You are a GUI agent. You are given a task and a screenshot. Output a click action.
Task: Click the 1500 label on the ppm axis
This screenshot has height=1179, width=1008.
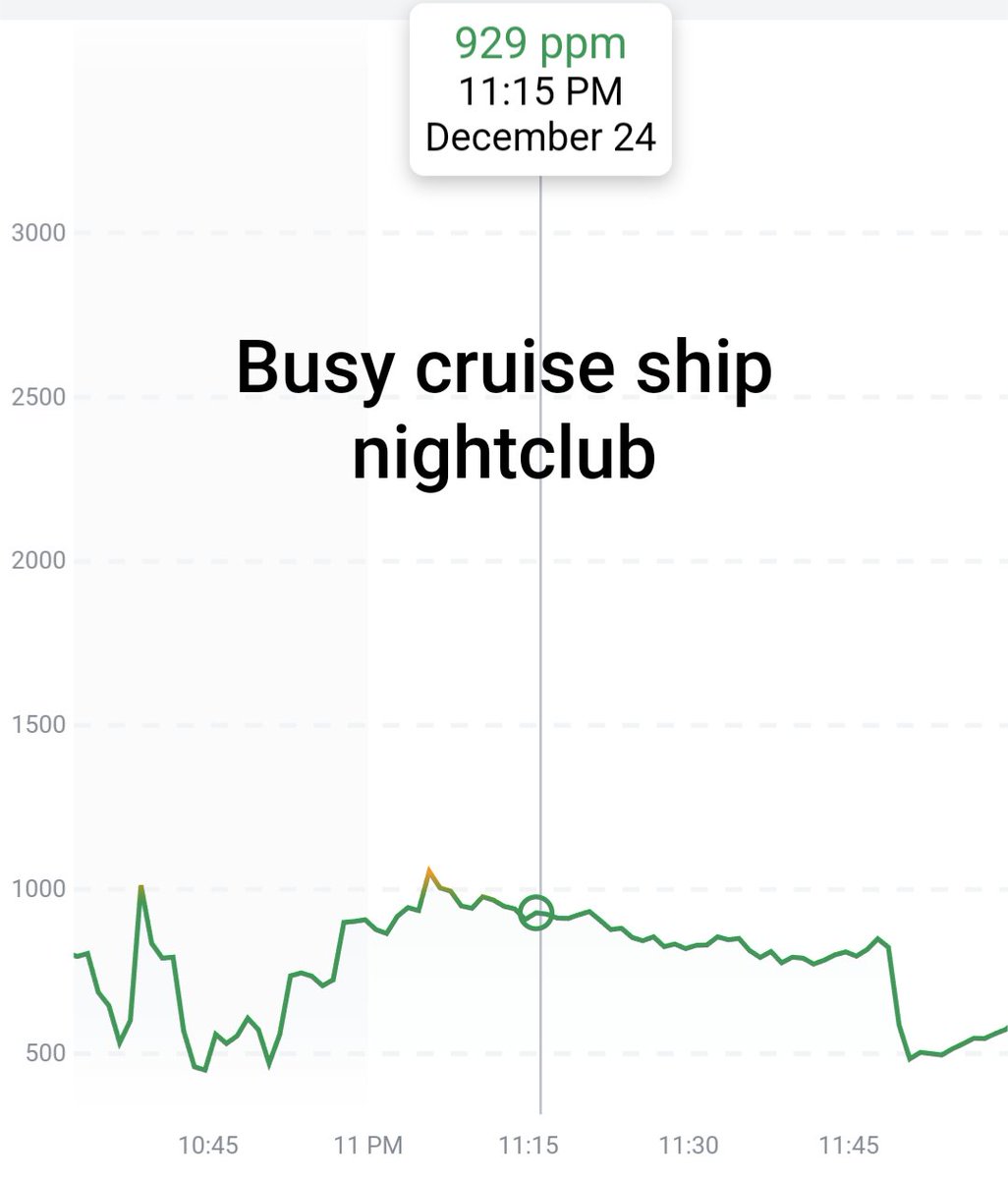38,724
